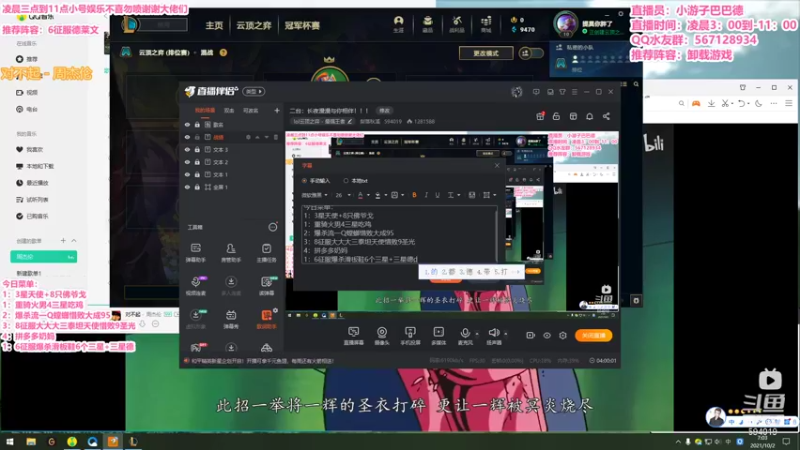800x450 pixels.
Task: Click the 类型 pill button beside app logo
Action: tap(254, 91)
